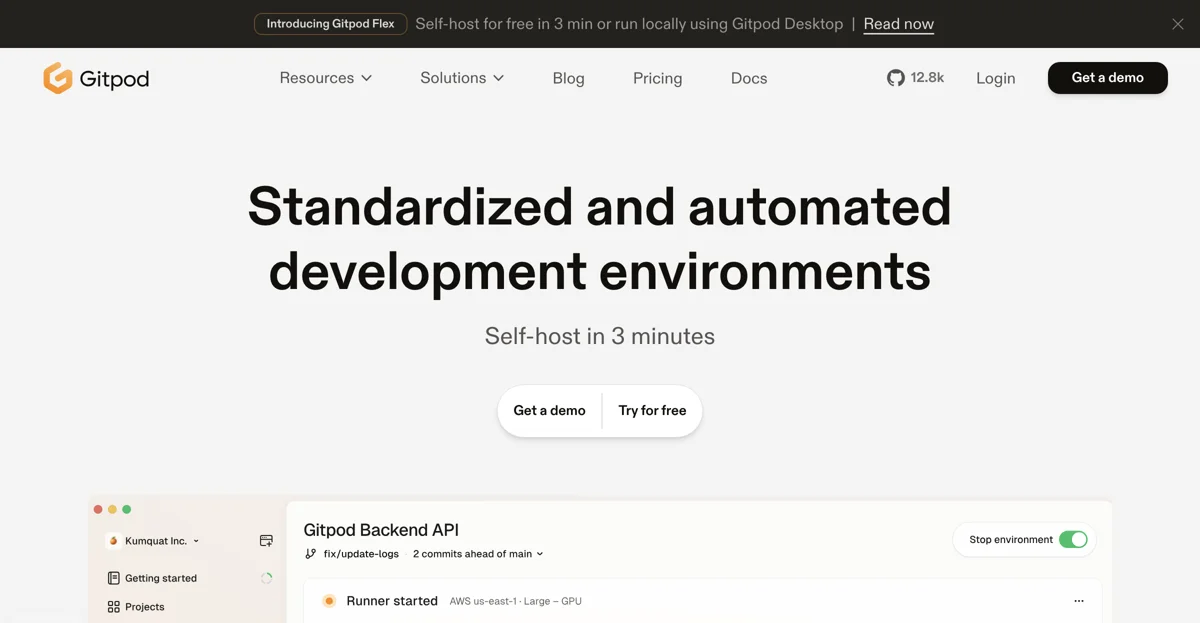This screenshot has height=623, width=1200.
Task: Click the red dot on the mock window
Action: [x=98, y=510]
